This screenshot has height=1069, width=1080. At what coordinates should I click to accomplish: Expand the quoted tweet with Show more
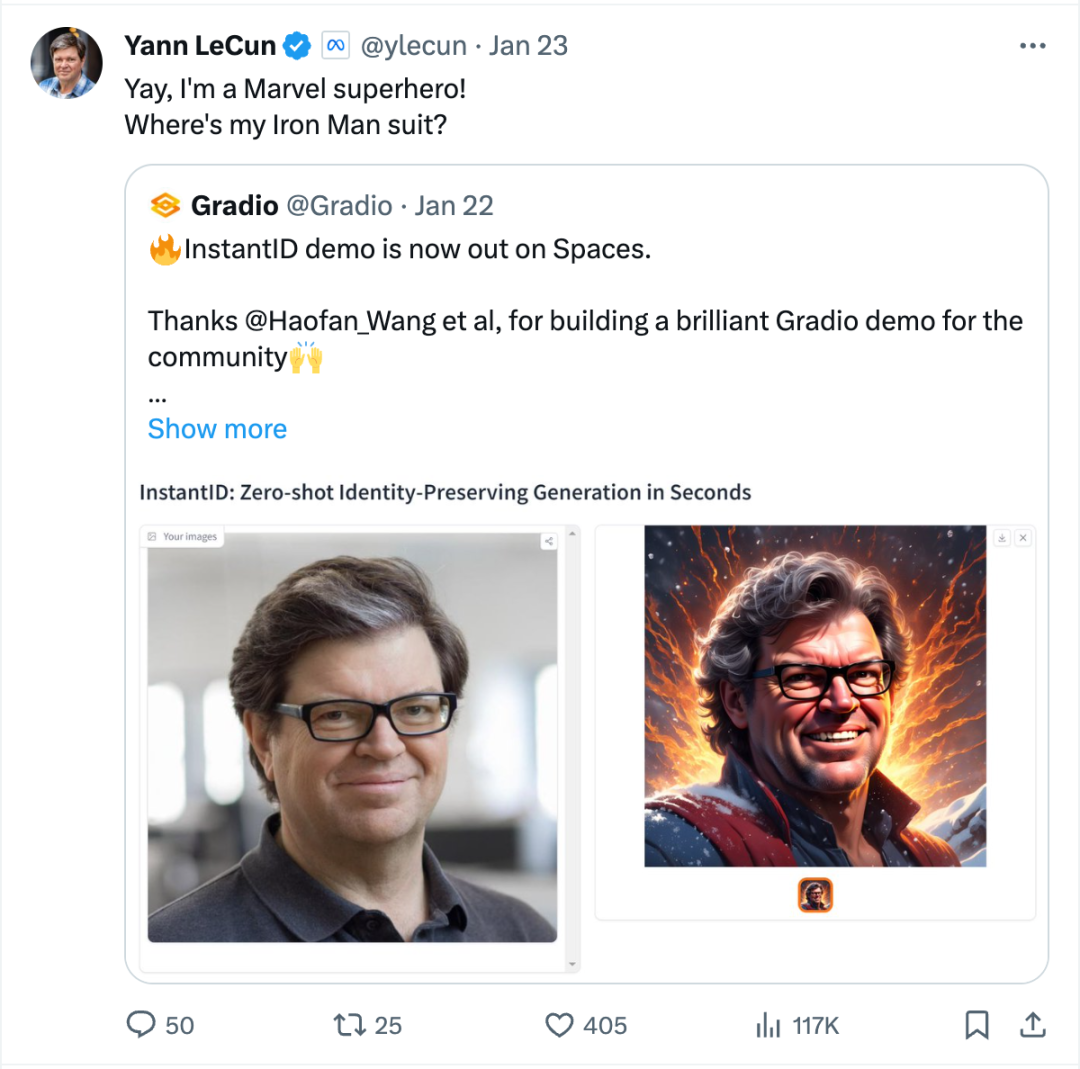217,429
